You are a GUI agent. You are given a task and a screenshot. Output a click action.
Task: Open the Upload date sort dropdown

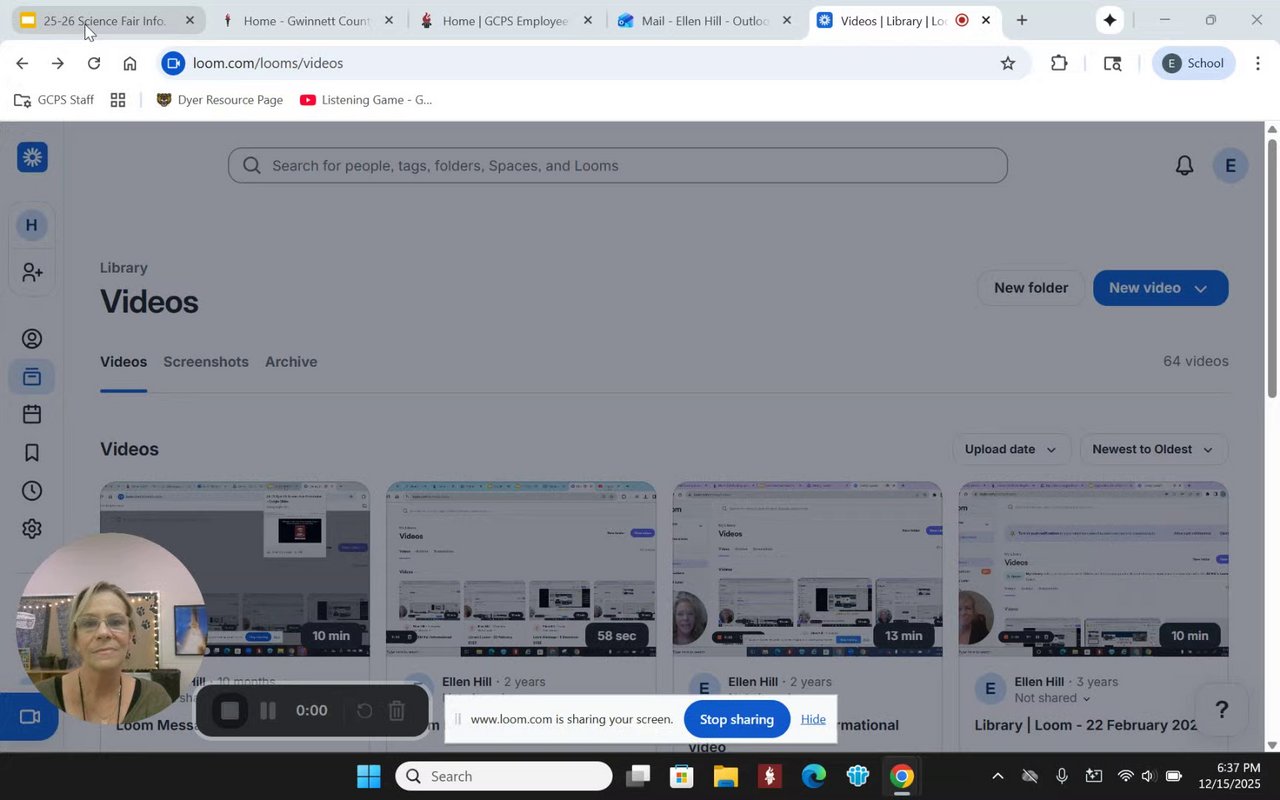point(1011,449)
